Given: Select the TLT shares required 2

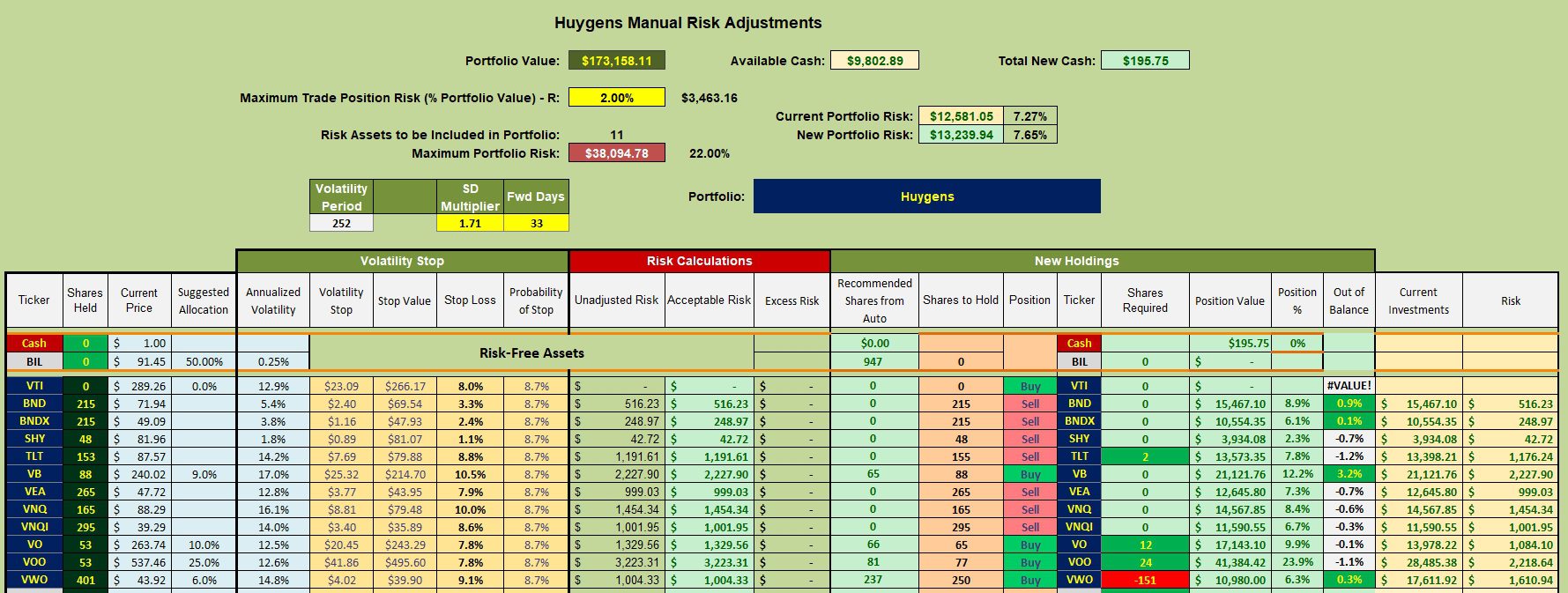Looking at the screenshot, I should 1145,456.
